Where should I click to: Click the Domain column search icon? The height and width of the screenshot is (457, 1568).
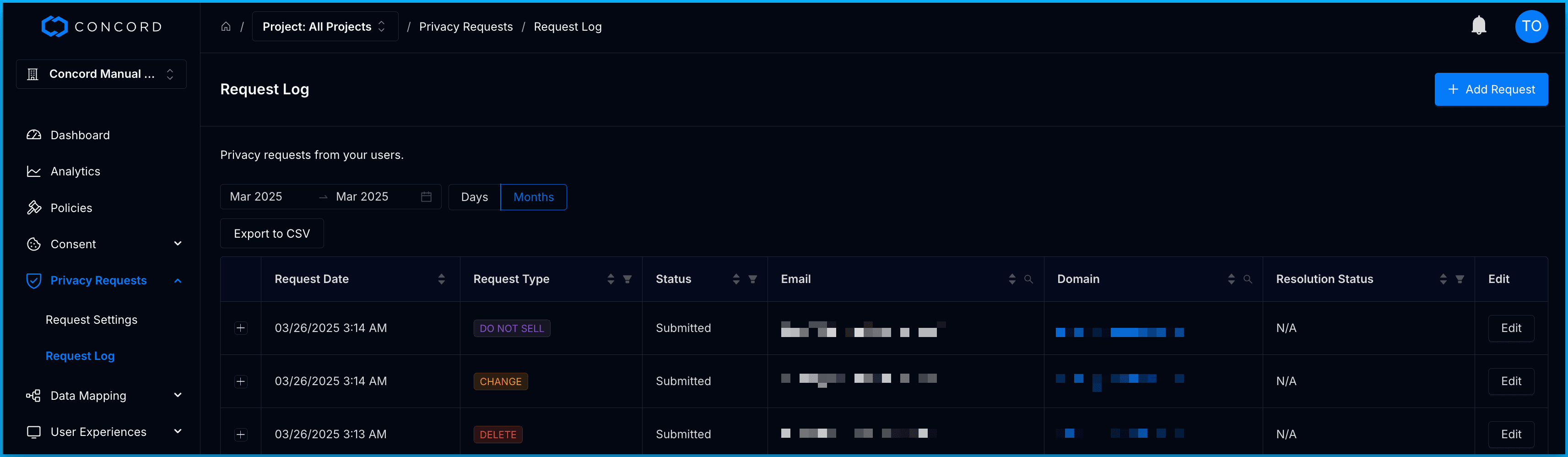click(x=1247, y=279)
